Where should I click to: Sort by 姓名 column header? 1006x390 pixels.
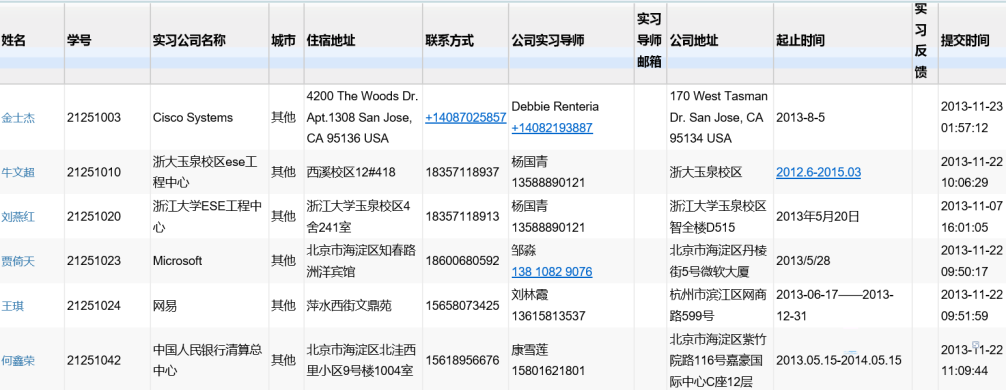coord(13,40)
